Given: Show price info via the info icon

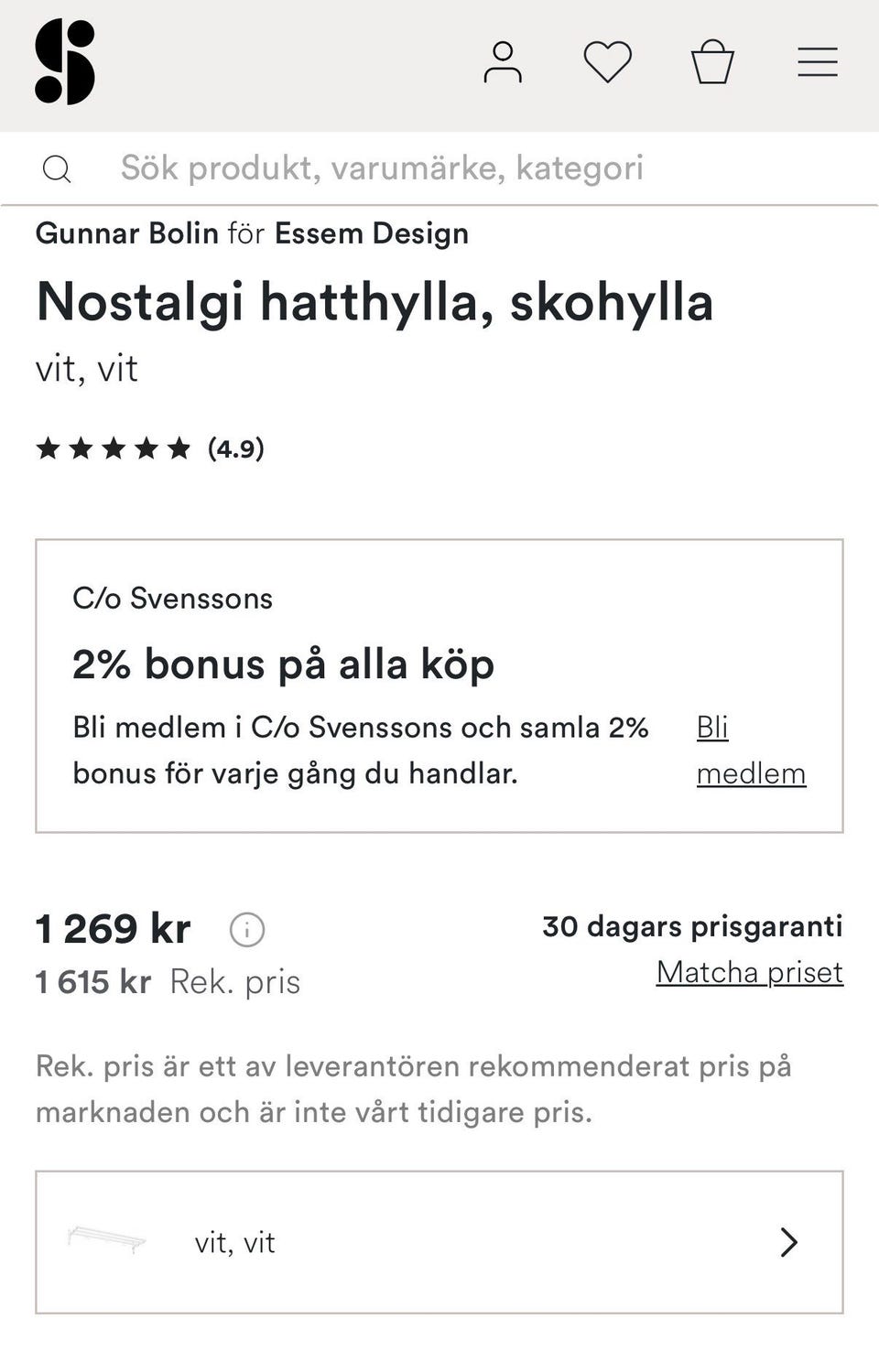Looking at the screenshot, I should [247, 930].
